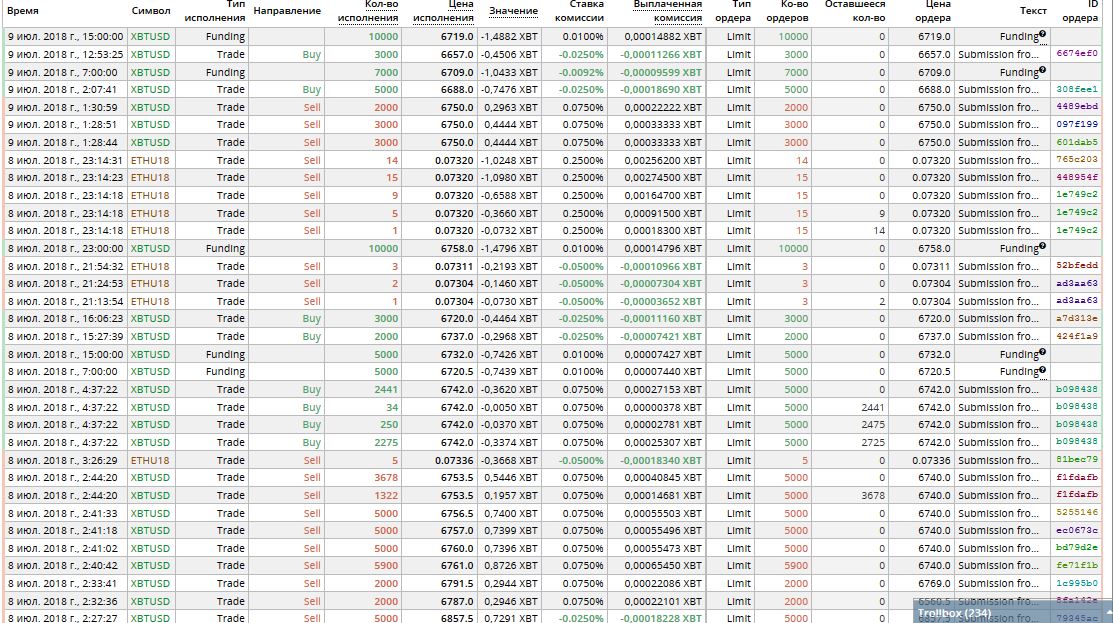Select order ID ec0673c

[x=1077, y=530]
